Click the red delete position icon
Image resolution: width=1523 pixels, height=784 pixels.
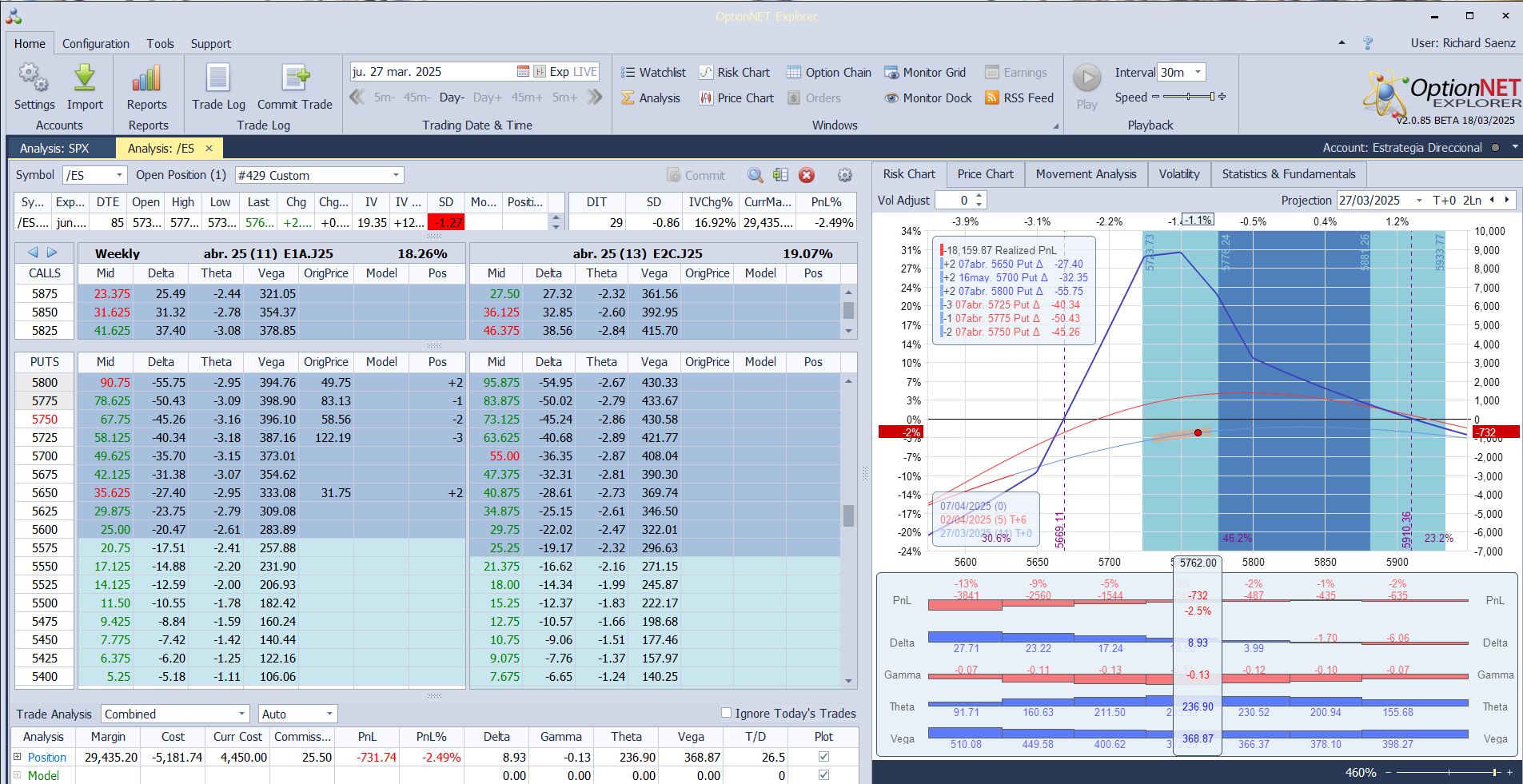pos(807,175)
